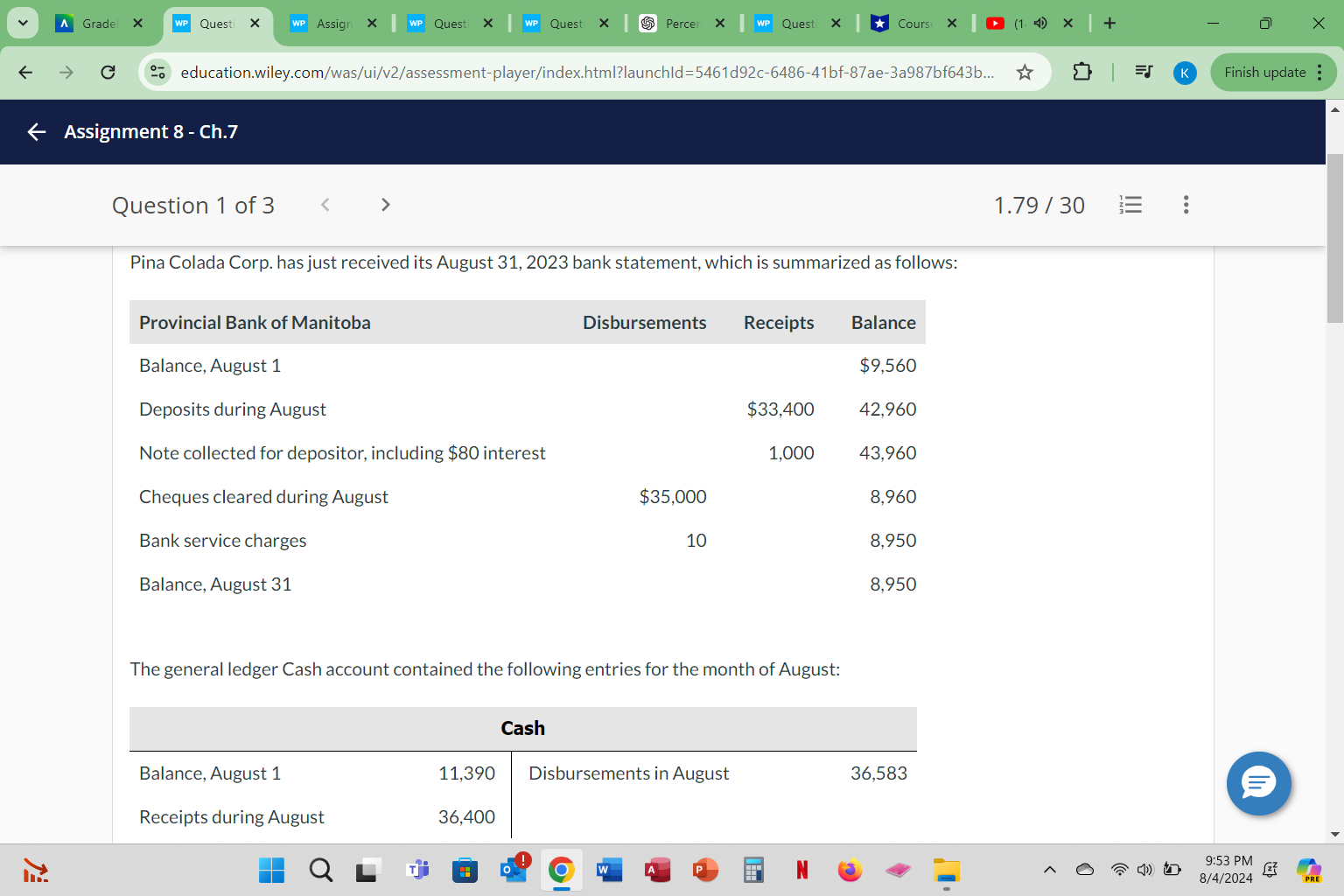
Task: Open the browser extensions menu
Action: click(x=1081, y=72)
